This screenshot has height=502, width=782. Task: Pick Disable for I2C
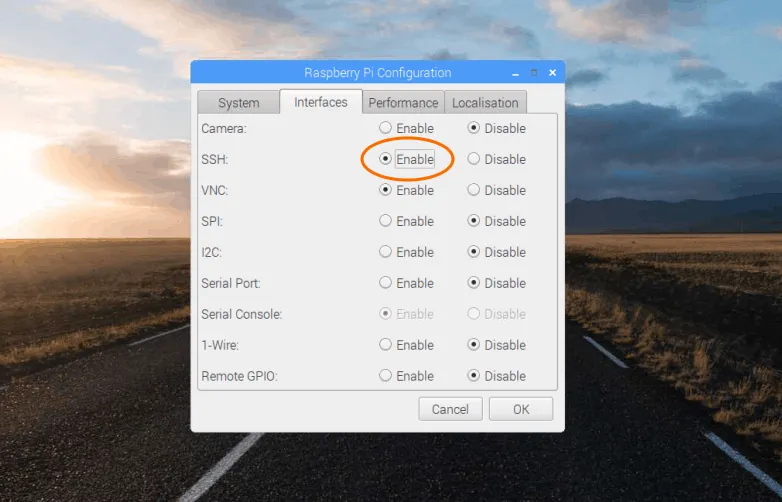pyautogui.click(x=496, y=252)
